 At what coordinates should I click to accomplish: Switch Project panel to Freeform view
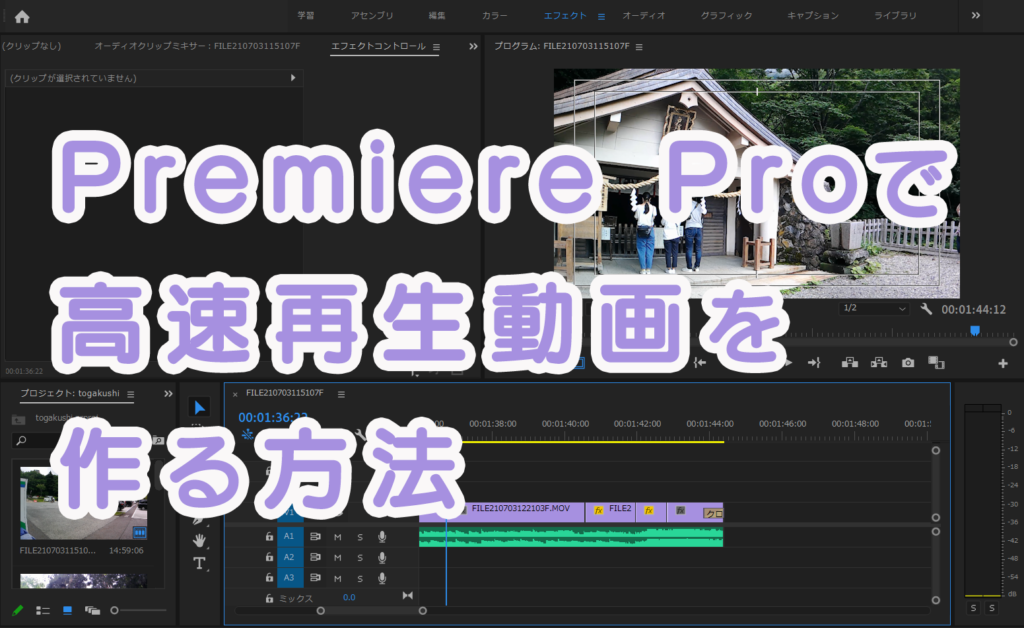pyautogui.click(x=92, y=610)
